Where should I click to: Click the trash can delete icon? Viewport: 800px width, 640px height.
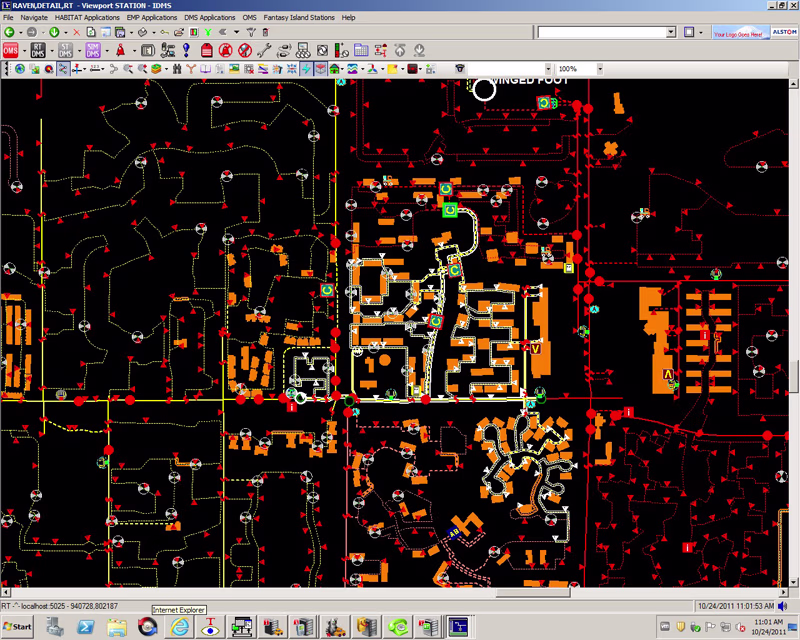coord(265,32)
